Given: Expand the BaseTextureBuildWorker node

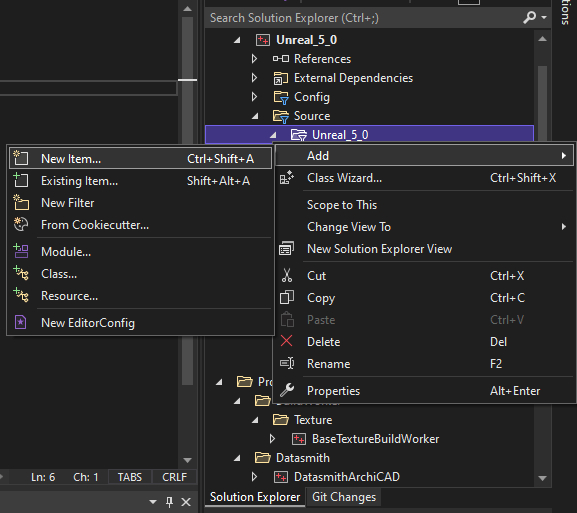Looking at the screenshot, I should tap(272, 439).
